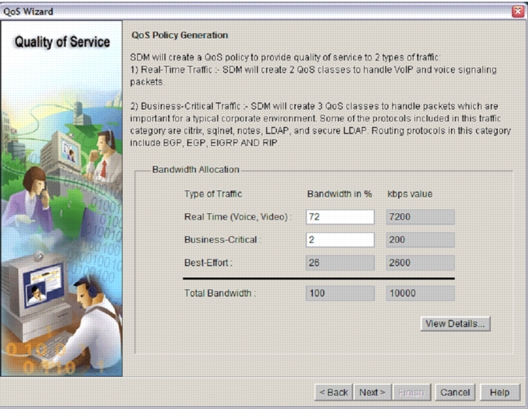Click the Business-Critical kbps value field
The height and width of the screenshot is (411, 530).
click(x=420, y=240)
